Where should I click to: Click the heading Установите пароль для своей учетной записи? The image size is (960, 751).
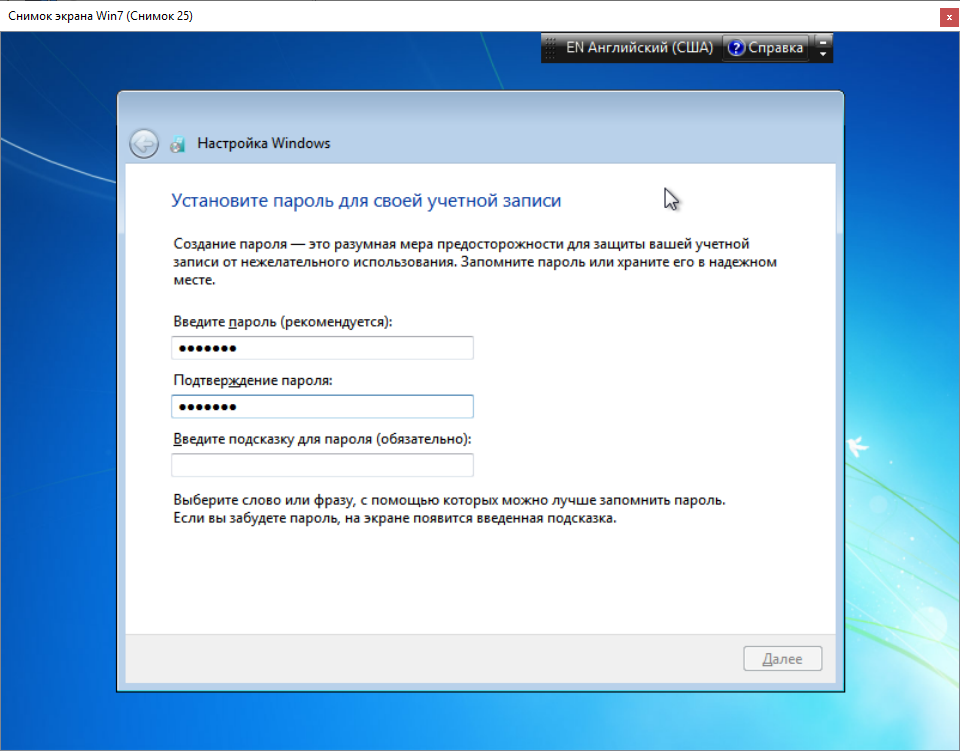tap(366, 200)
